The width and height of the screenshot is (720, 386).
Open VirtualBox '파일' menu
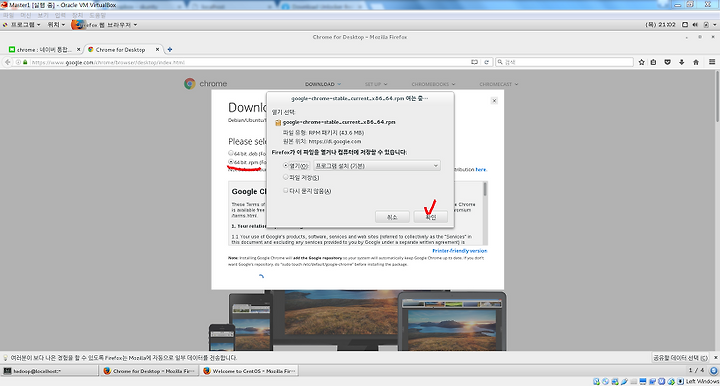point(9,15)
